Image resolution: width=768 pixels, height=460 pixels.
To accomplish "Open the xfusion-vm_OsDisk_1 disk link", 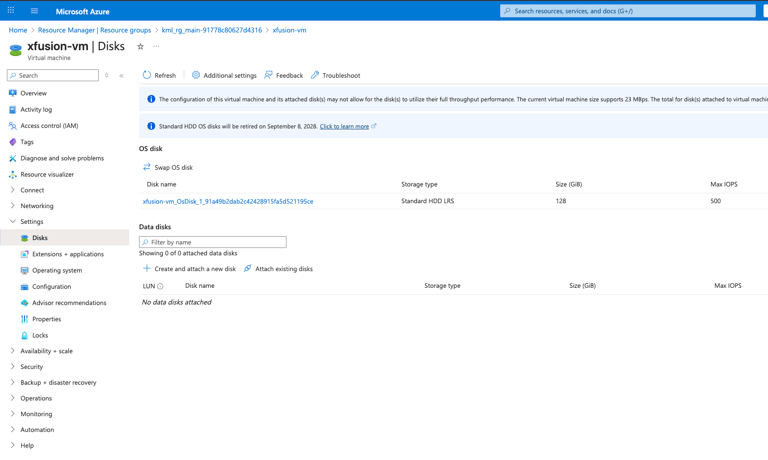I will click(228, 201).
